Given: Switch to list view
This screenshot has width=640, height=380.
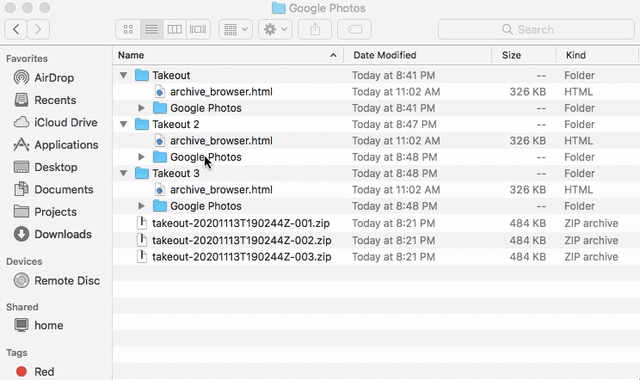Looking at the screenshot, I should tap(151, 29).
